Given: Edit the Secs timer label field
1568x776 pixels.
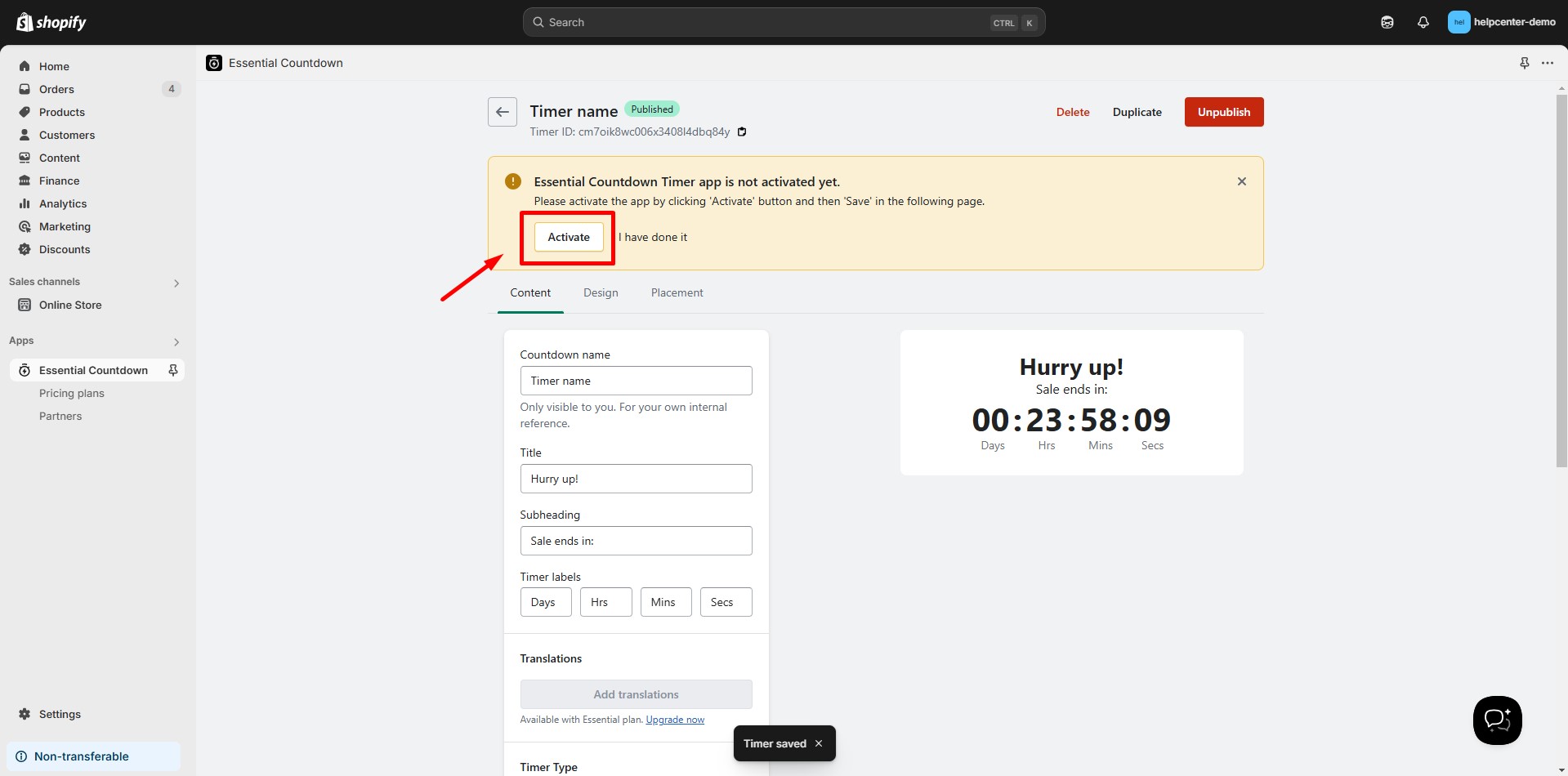Looking at the screenshot, I should pos(726,602).
